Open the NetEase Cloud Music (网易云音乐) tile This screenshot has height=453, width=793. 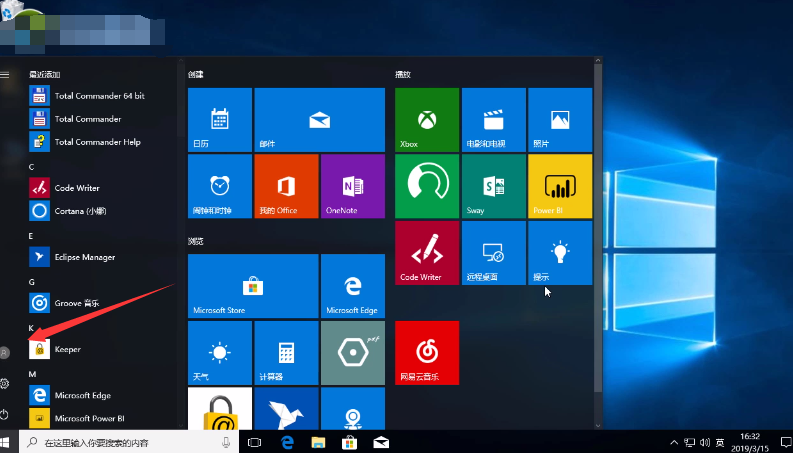(x=427, y=352)
